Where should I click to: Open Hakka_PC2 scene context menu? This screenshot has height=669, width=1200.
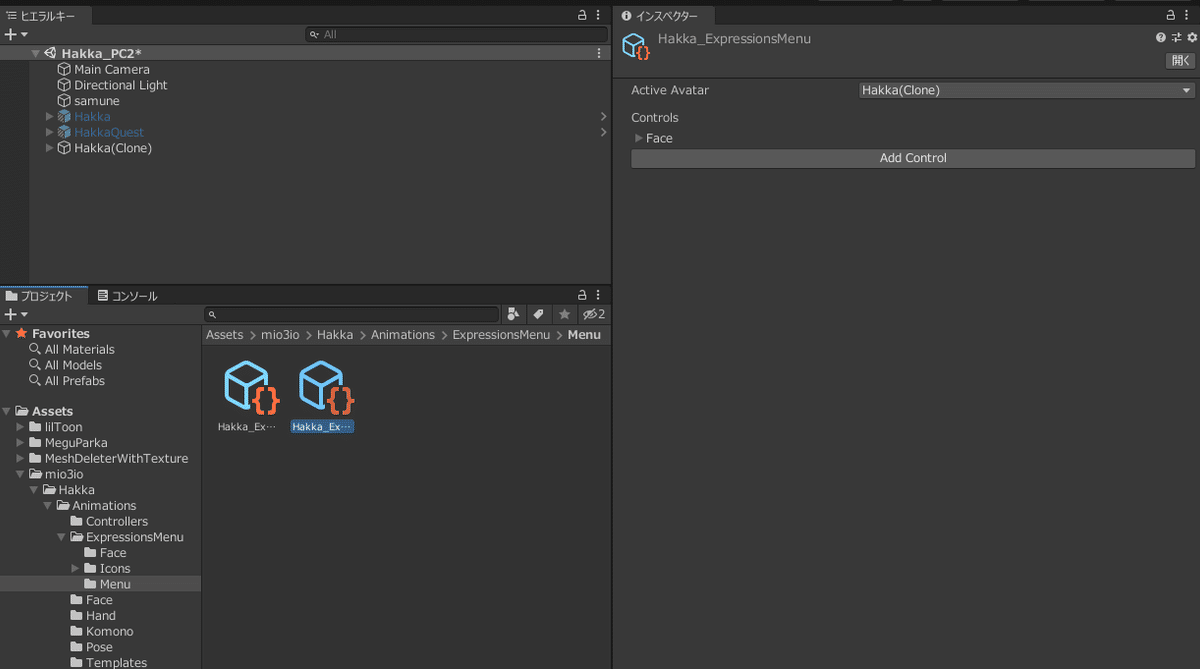point(599,53)
